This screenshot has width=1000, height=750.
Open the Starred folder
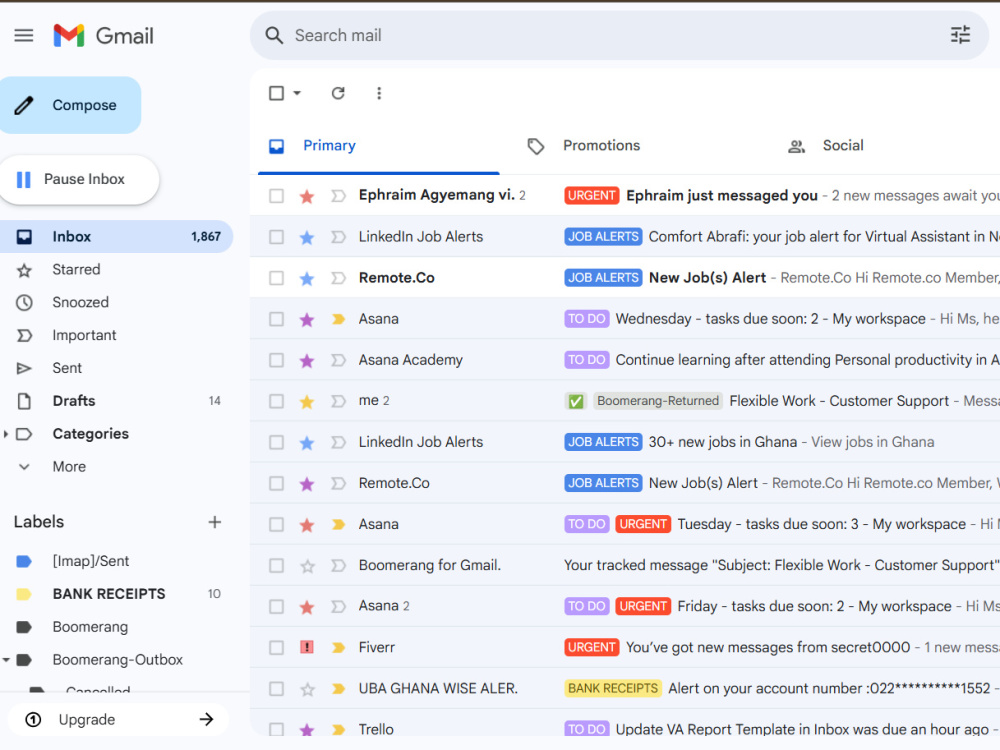click(76, 269)
